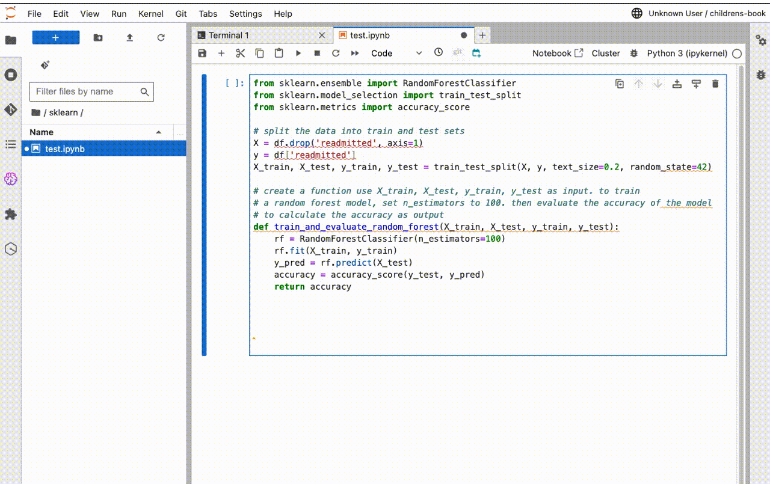771x487 pixels.
Task: Click the Git clone icon below toolbar
Action: pos(45,65)
